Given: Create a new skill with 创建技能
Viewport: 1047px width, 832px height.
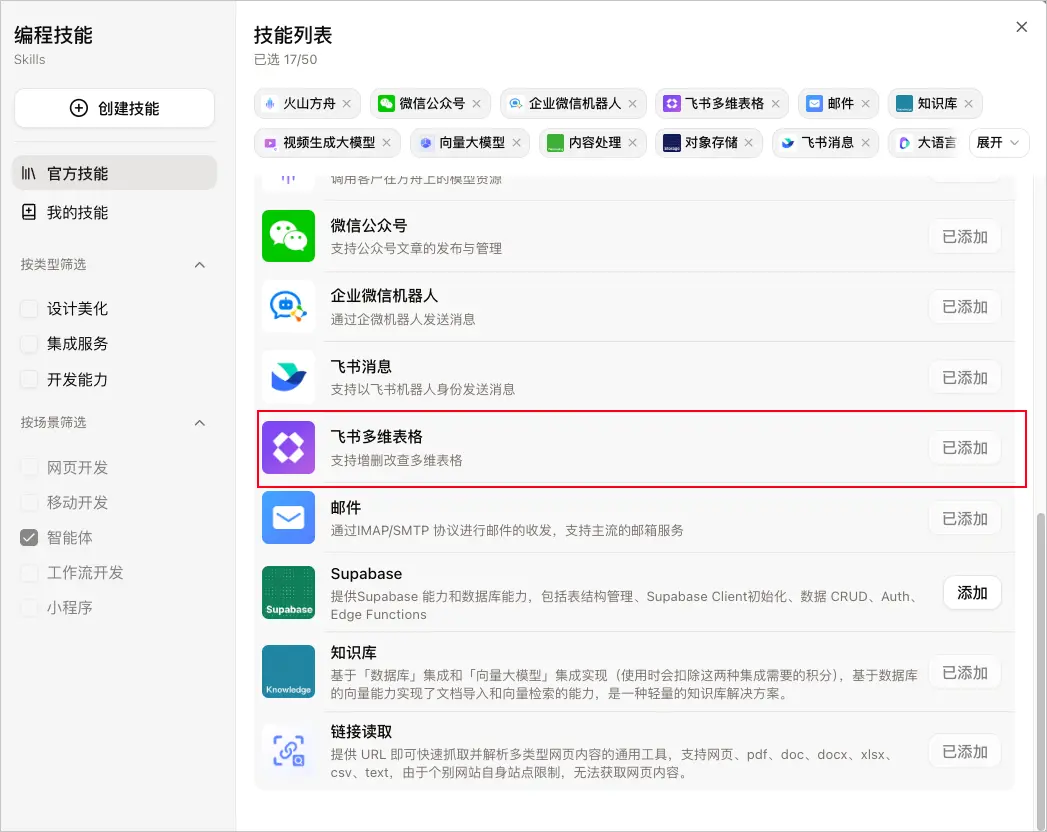Looking at the screenshot, I should point(114,108).
